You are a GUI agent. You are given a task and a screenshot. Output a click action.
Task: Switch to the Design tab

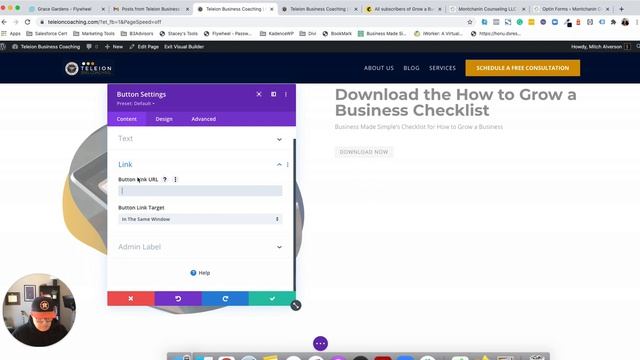[164, 119]
